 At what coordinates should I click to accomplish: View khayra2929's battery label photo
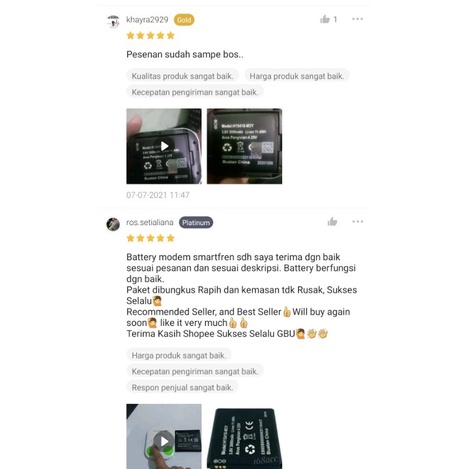point(244,146)
